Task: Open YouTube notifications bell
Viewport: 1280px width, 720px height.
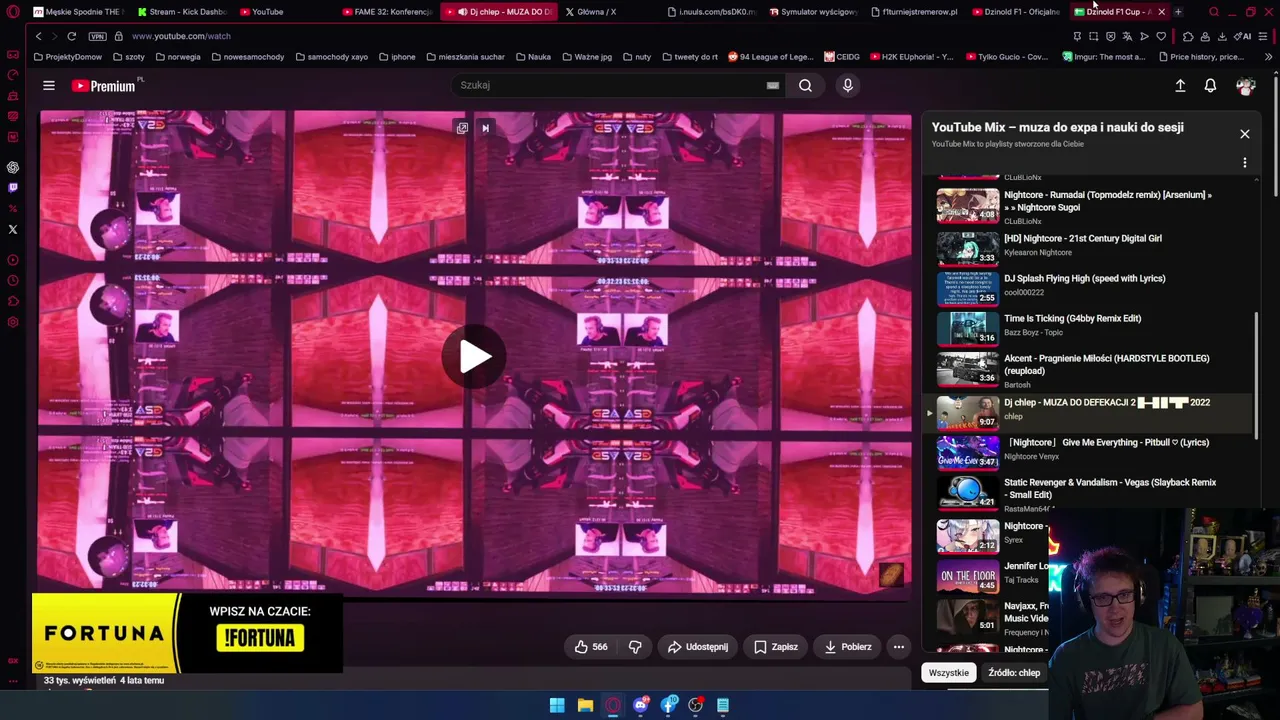Action: point(1210,86)
